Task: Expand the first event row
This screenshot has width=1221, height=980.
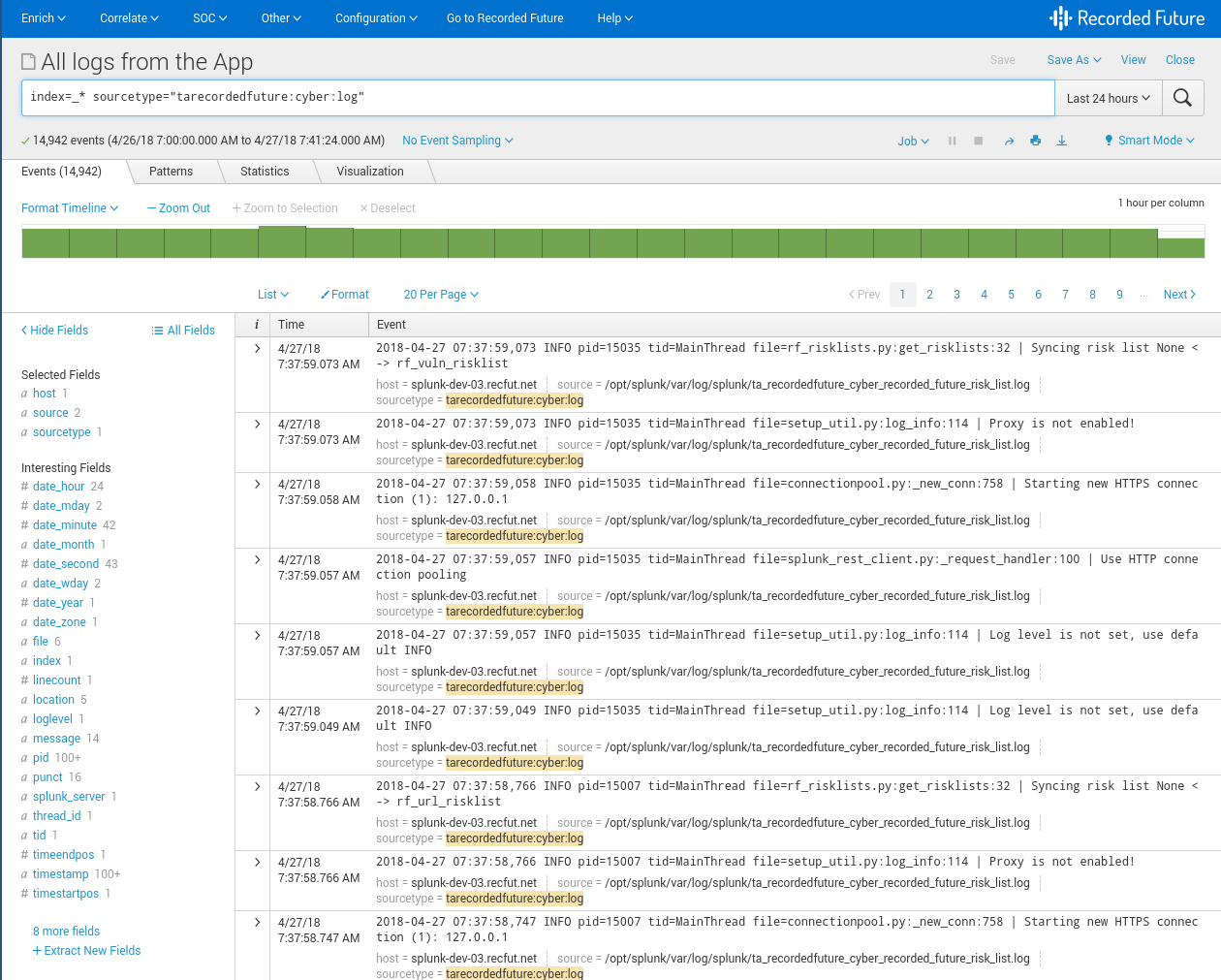Action: tap(257, 348)
